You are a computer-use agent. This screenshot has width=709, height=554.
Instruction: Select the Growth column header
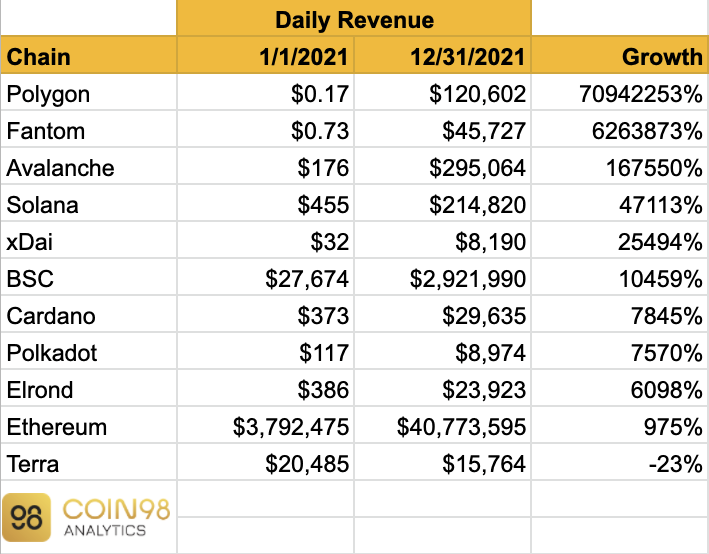coord(619,55)
